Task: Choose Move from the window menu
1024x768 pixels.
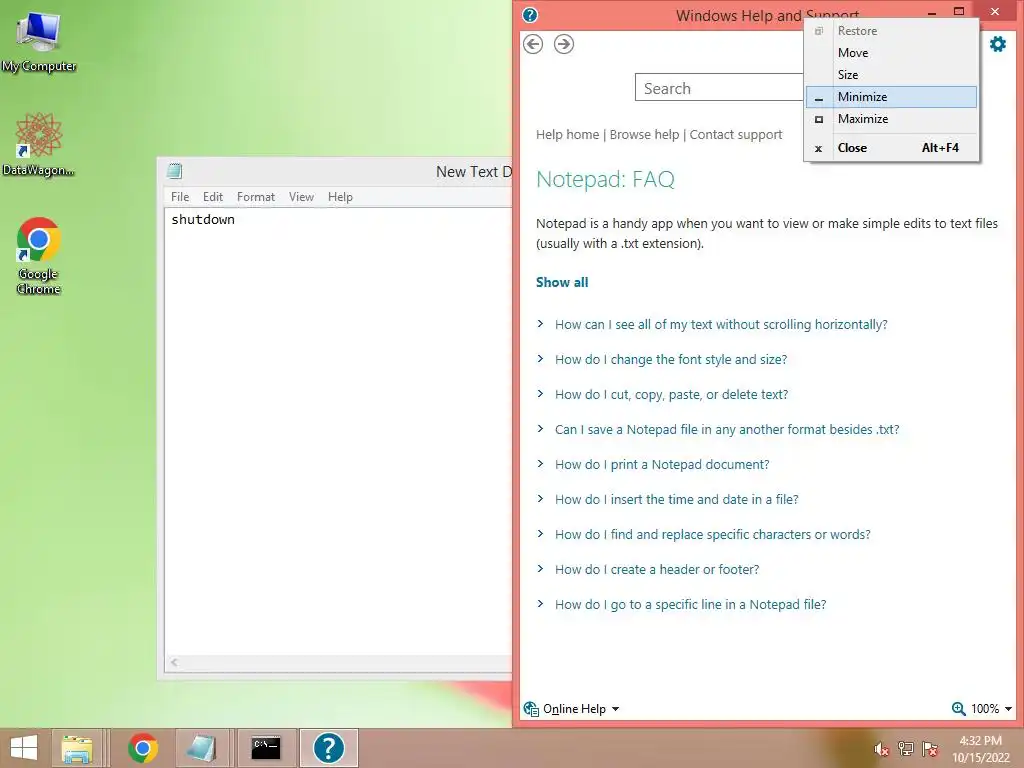Action: click(x=891, y=53)
